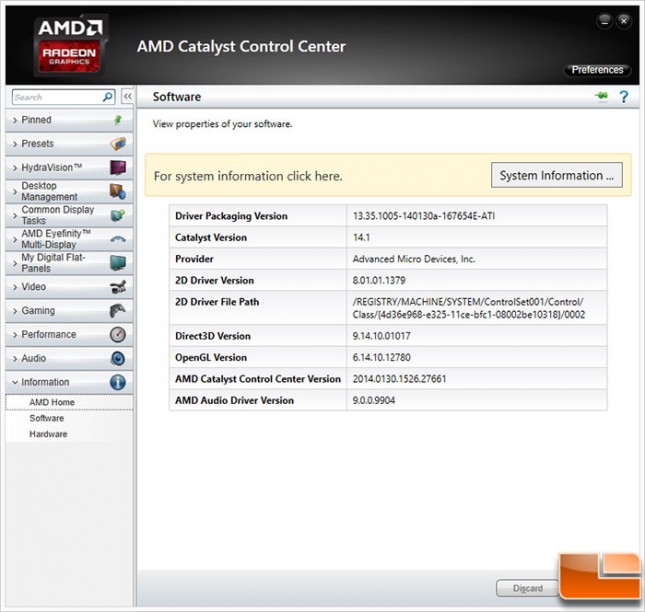645x612 pixels.
Task: Click the System Information button
Action: [x=557, y=175]
